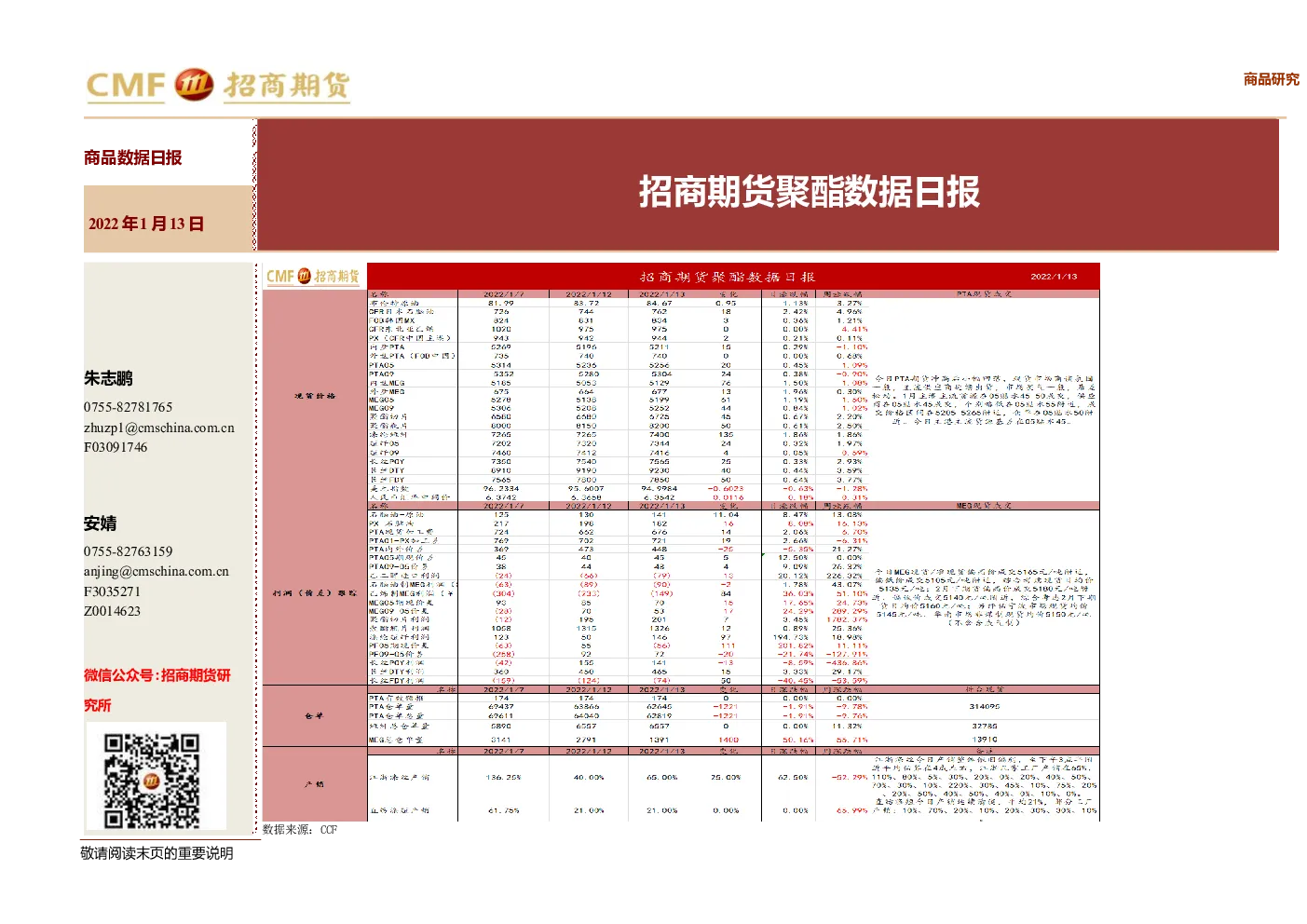This screenshot has width=1307, height=924.
Task: Click the 数据来源: CCF caption
Action: tap(300, 829)
